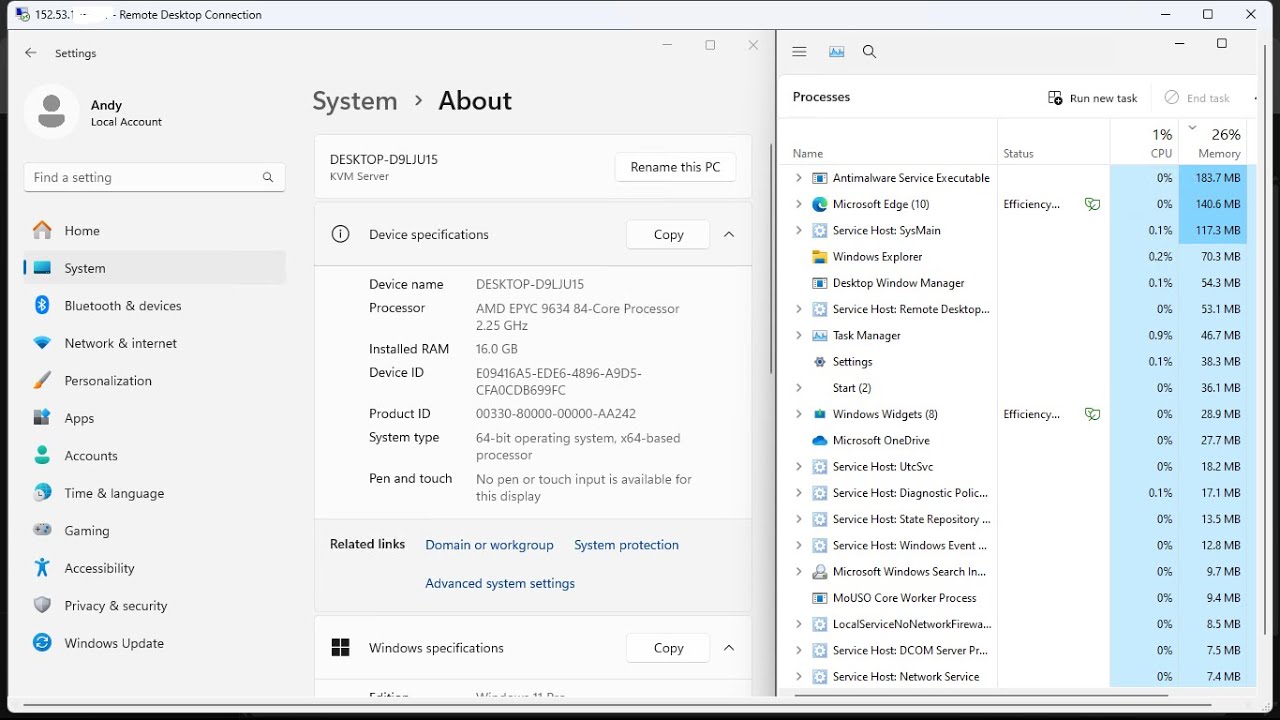Select Desktop Window Manager process
Image resolution: width=1280 pixels, height=720 pixels.
(x=1016, y=283)
